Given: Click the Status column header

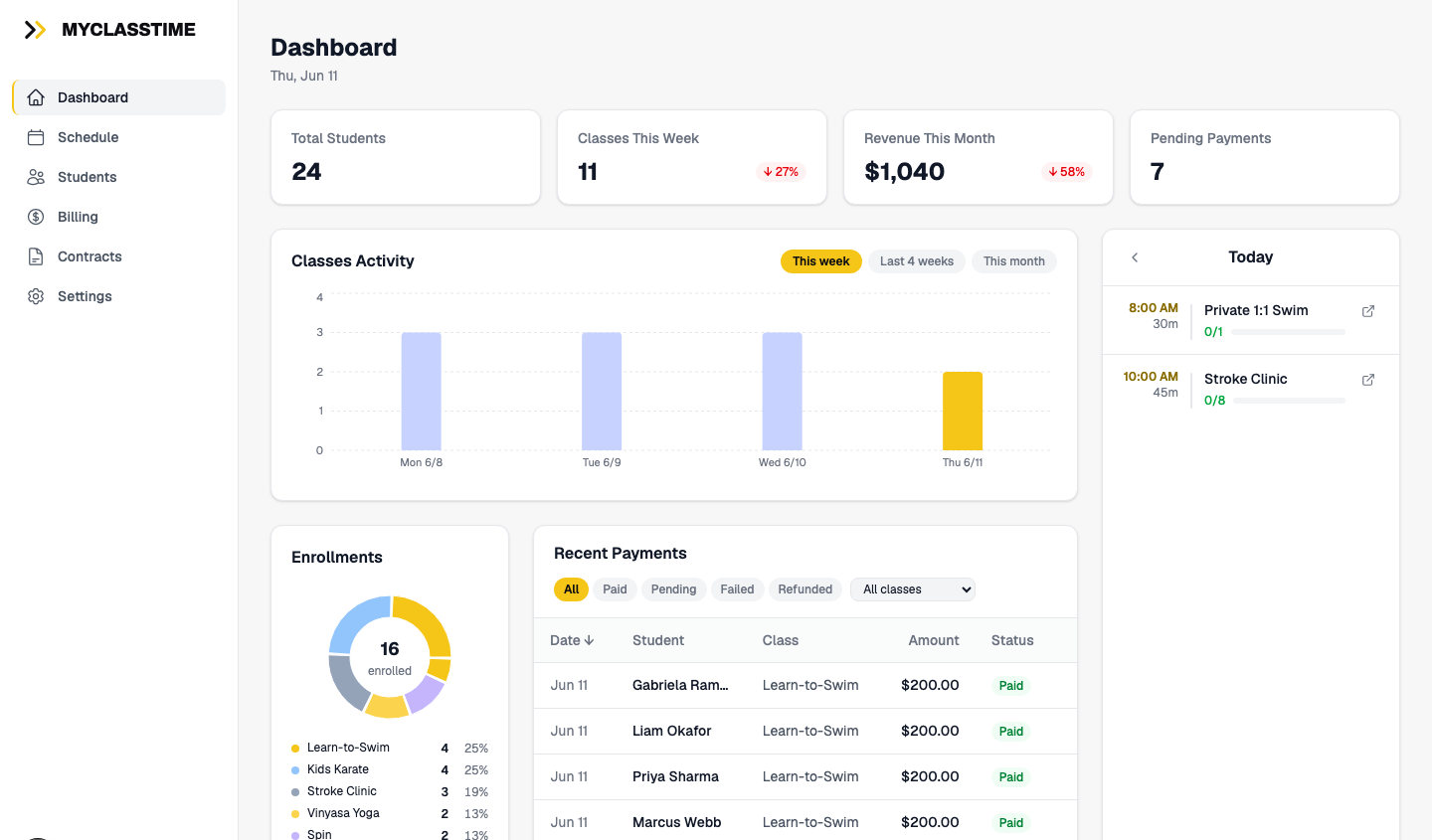Looking at the screenshot, I should point(1012,640).
